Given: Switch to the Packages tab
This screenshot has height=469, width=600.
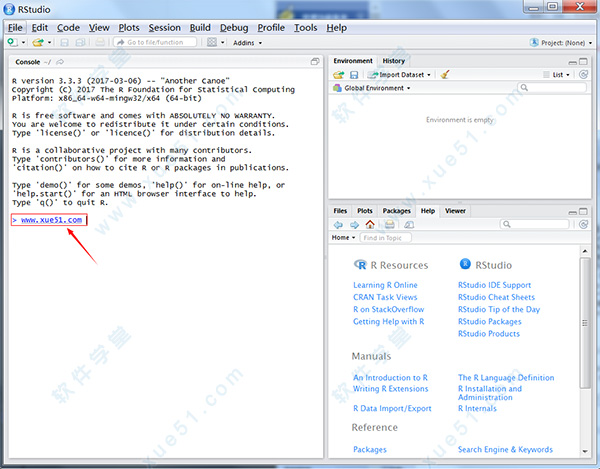Looking at the screenshot, I should tap(396, 211).
